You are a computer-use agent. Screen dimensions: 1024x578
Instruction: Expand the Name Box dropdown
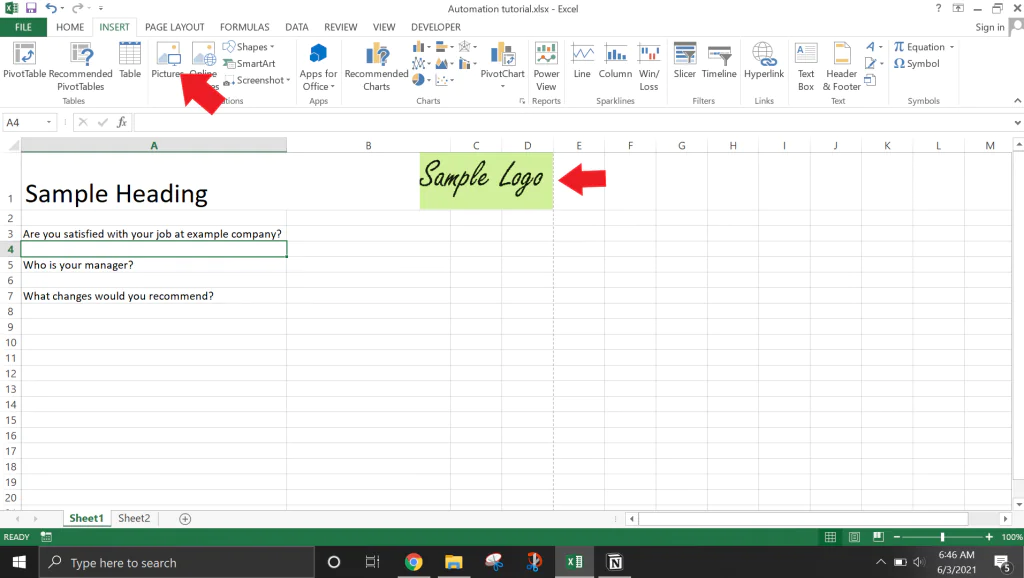tap(48, 122)
